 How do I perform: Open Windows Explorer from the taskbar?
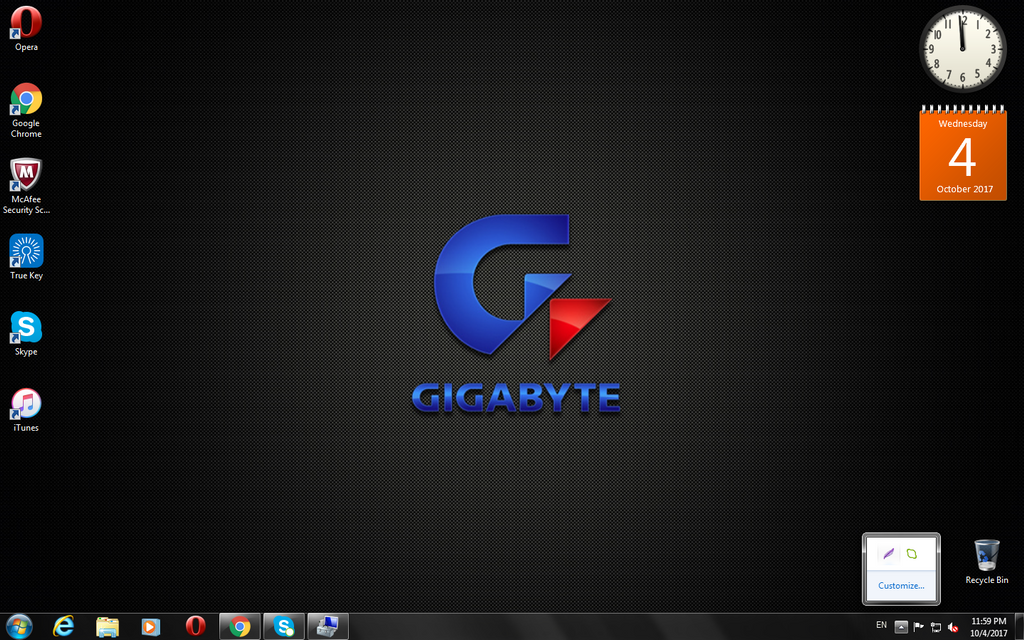click(107, 627)
